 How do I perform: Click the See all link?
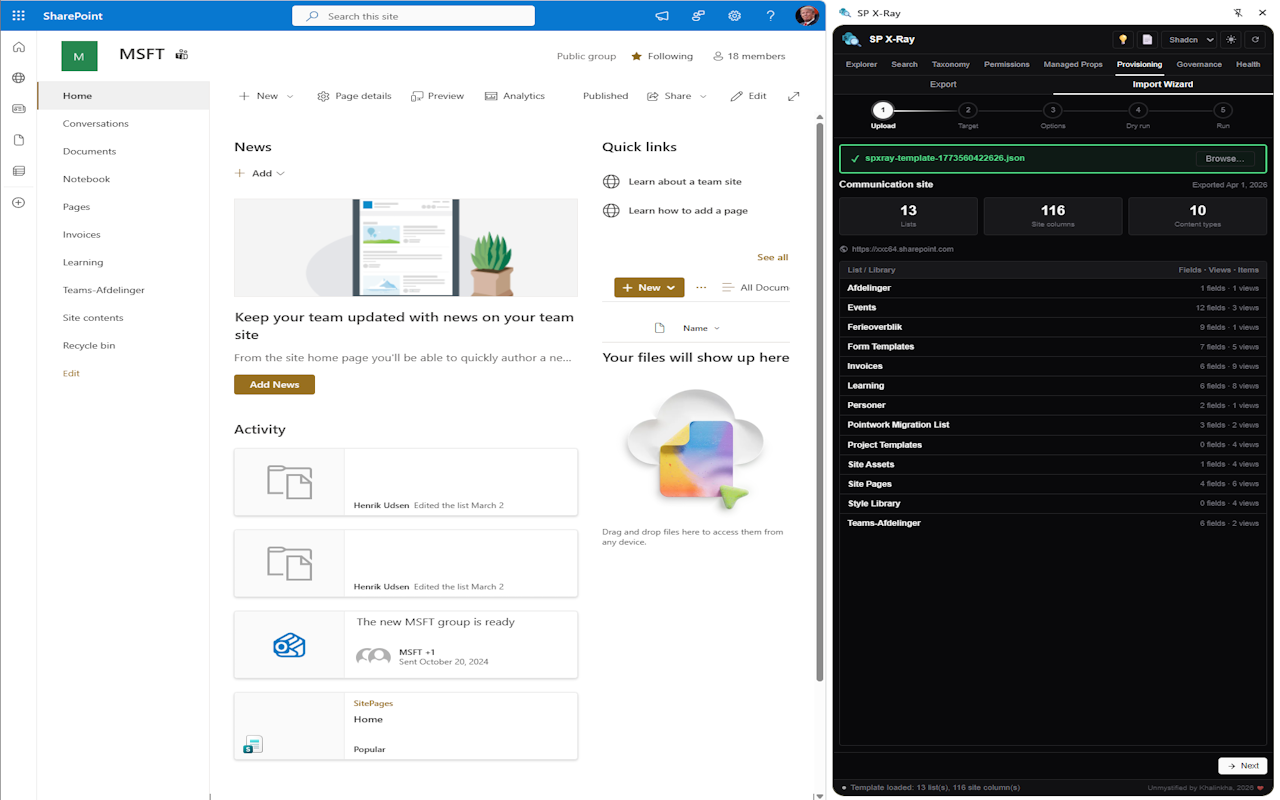[772, 257]
